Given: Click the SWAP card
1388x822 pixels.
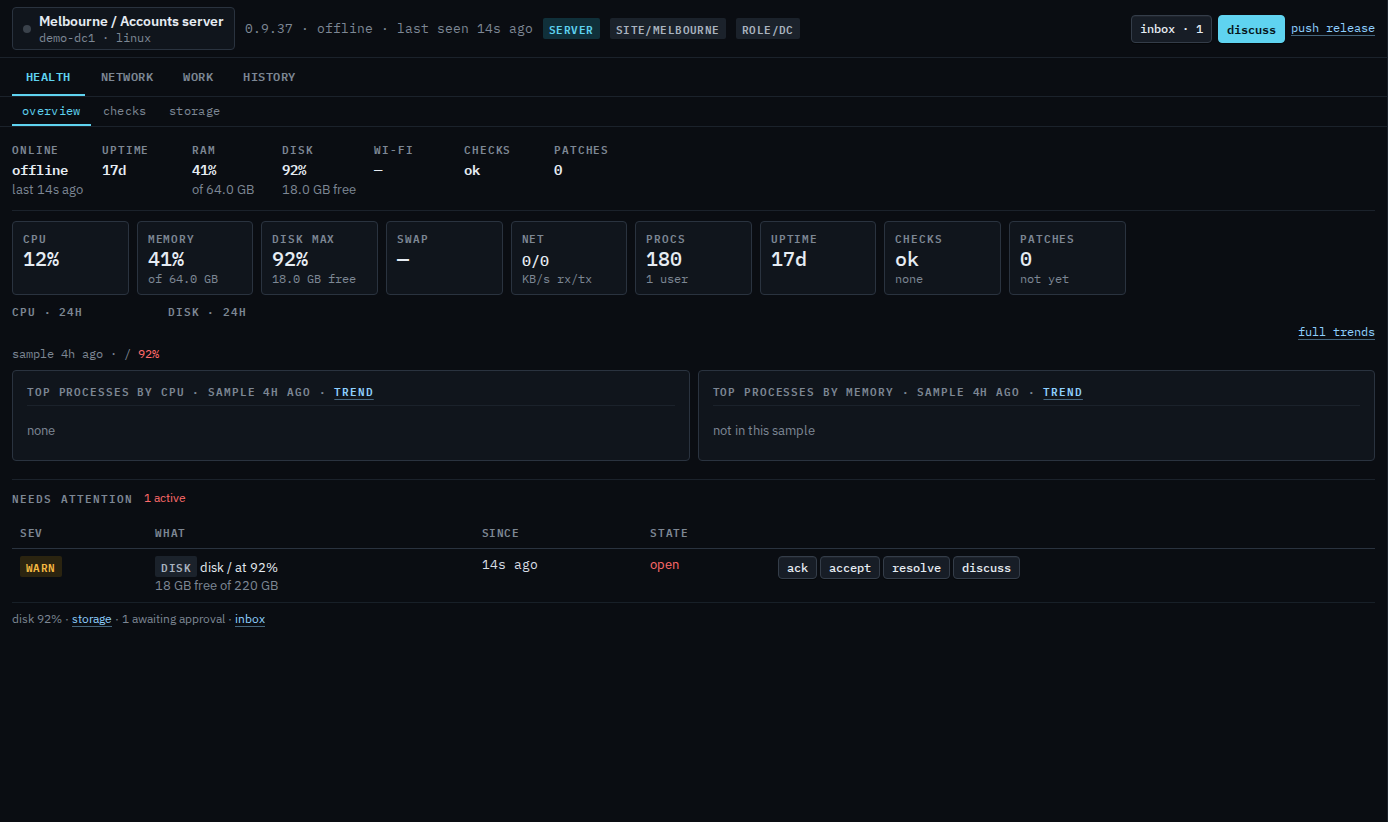Looking at the screenshot, I should pos(444,258).
